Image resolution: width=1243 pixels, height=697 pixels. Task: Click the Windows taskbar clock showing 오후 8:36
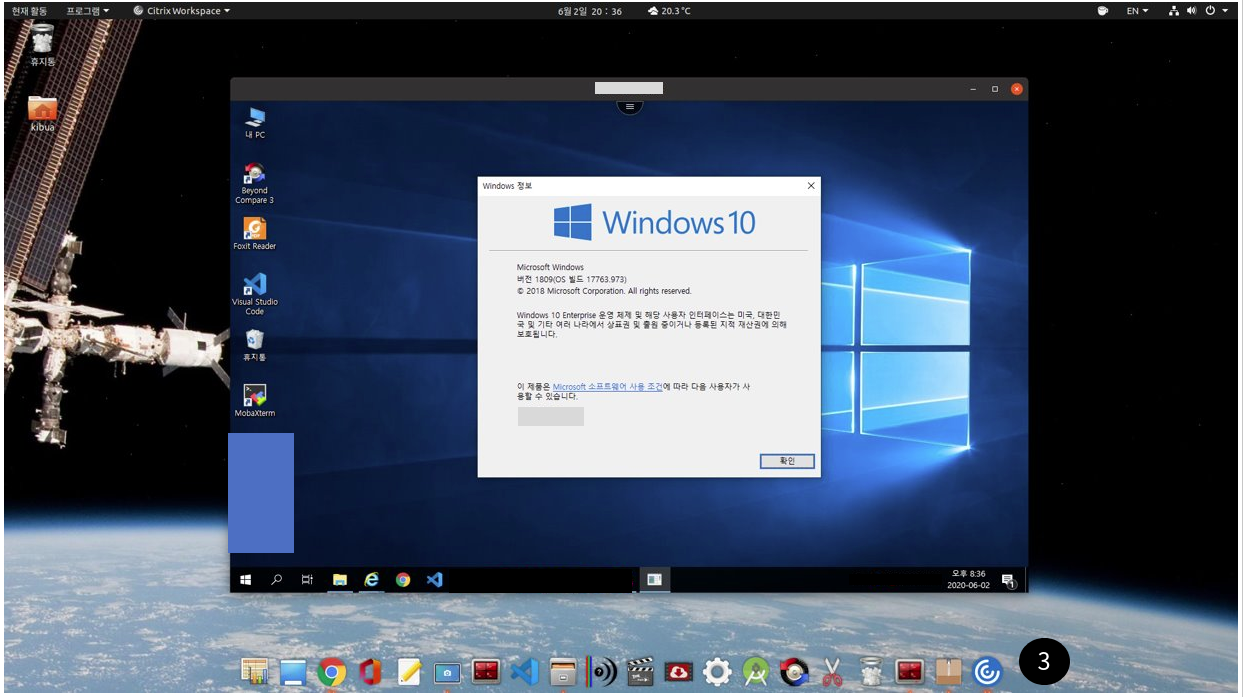click(x=968, y=580)
